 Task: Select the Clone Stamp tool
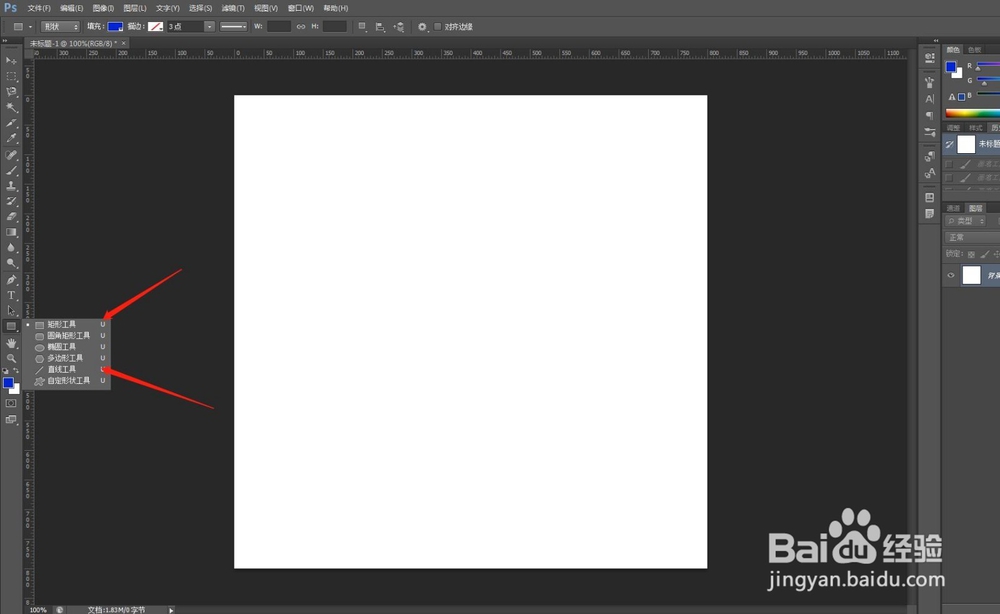(11, 186)
